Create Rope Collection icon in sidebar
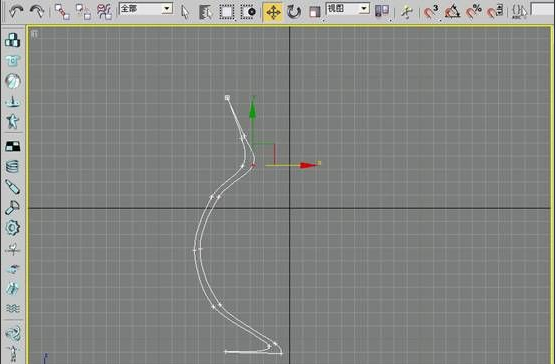Image resolution: width=556 pixels, height=364 pixels. [12, 102]
